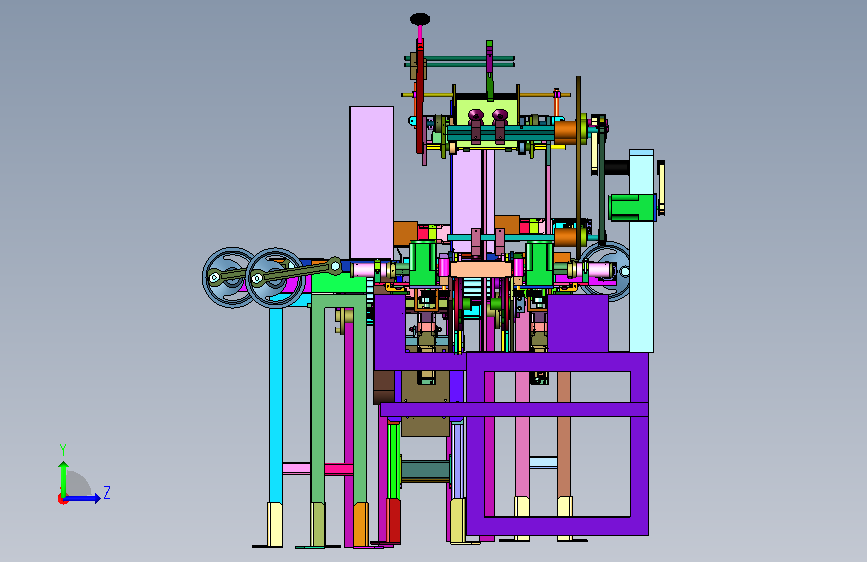The width and height of the screenshot is (867, 562).
Task: Select the tall light-purple panel on the left
Action: (372, 182)
